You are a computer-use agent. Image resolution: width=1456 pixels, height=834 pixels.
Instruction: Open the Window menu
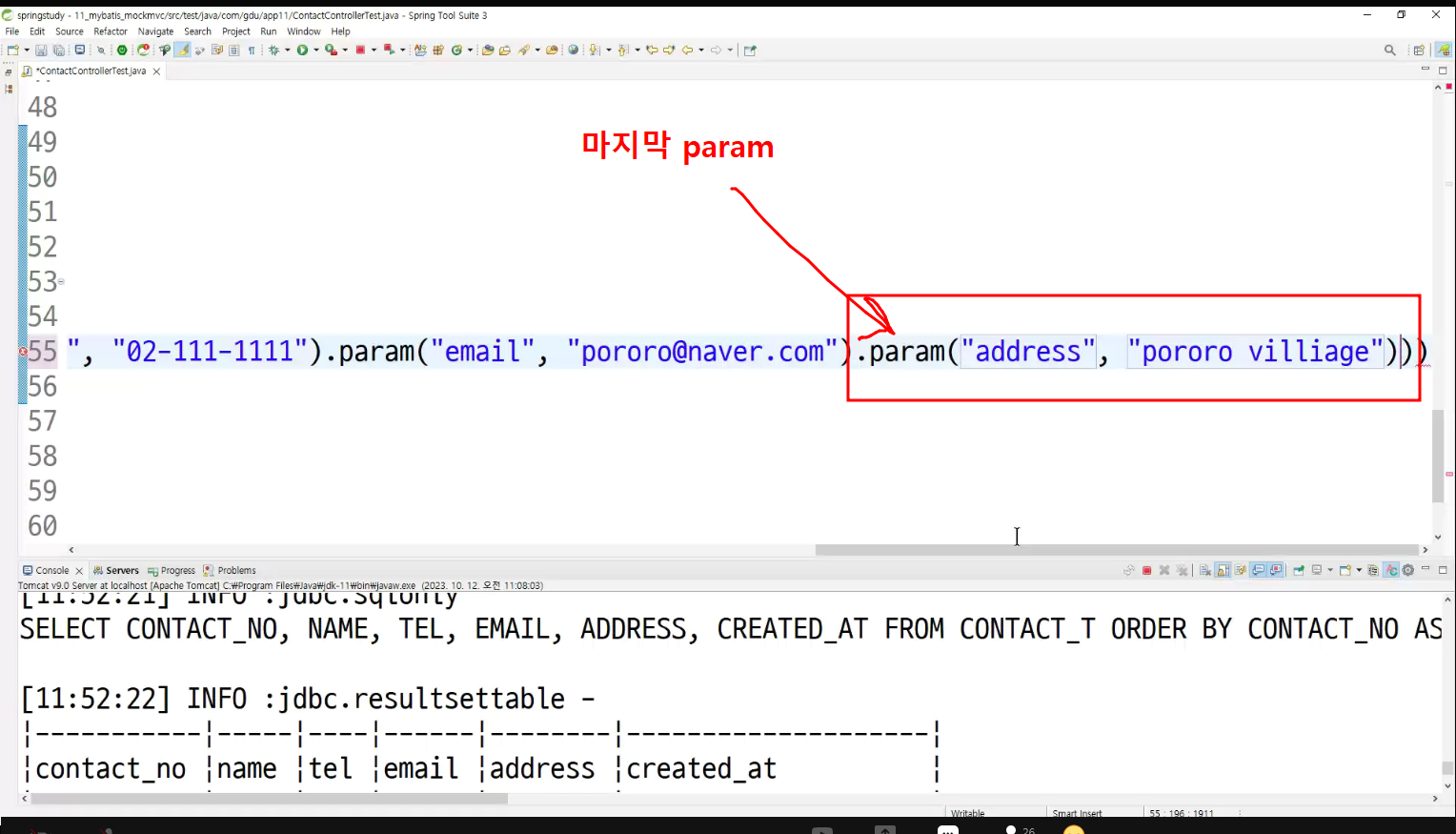point(304,31)
